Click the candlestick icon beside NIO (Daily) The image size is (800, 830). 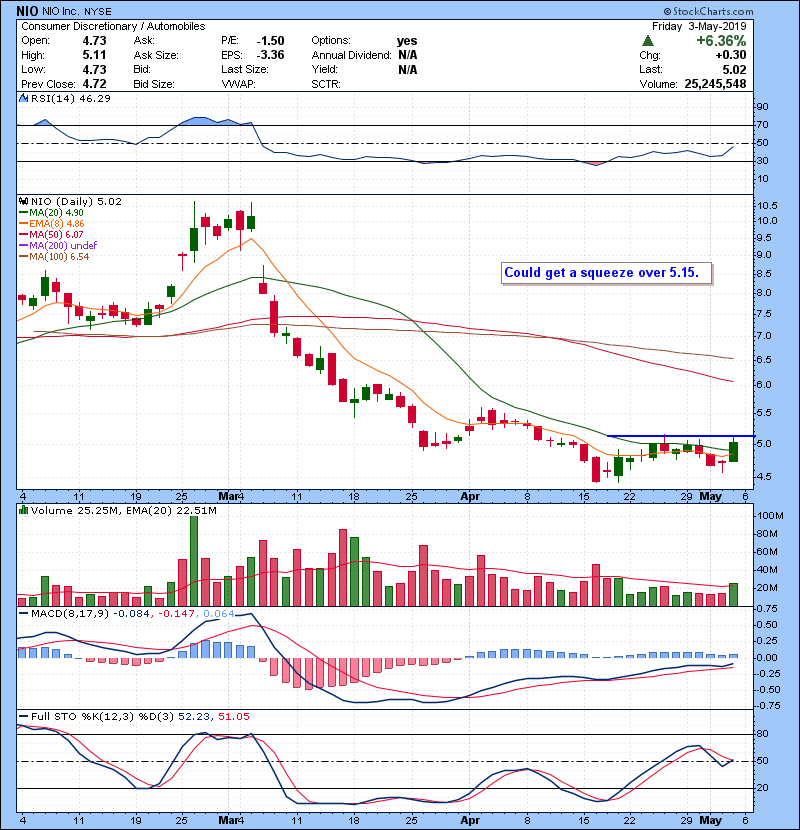click(23, 201)
